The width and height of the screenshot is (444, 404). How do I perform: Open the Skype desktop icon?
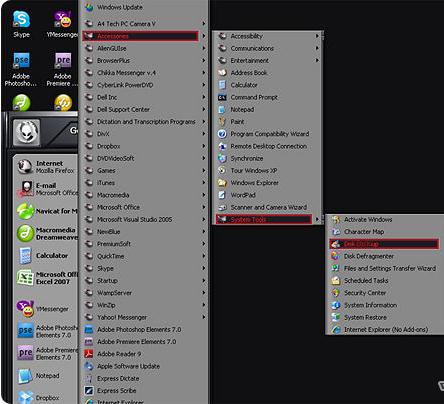pyautogui.click(x=21, y=24)
